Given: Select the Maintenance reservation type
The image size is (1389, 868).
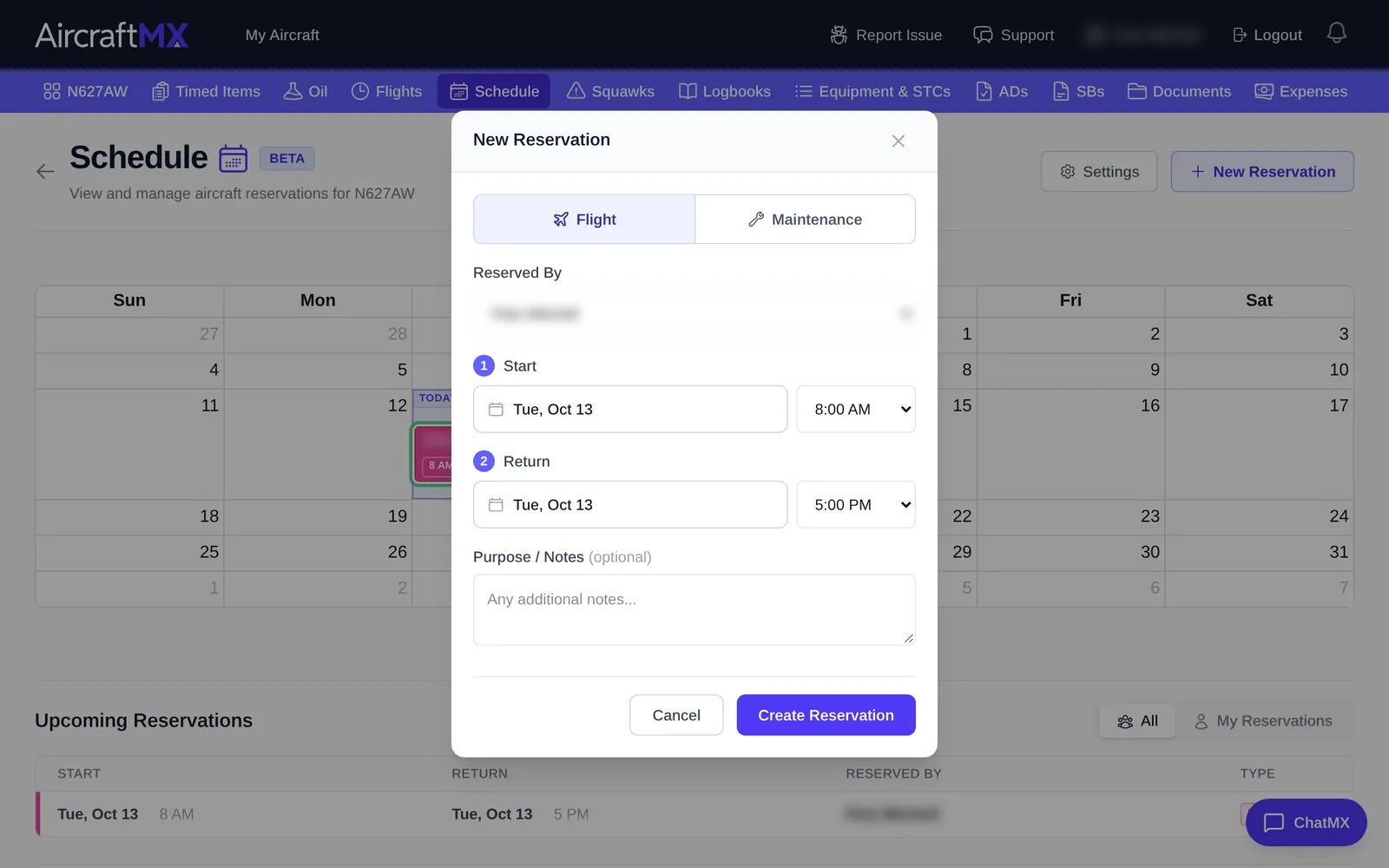Looking at the screenshot, I should point(805,220).
